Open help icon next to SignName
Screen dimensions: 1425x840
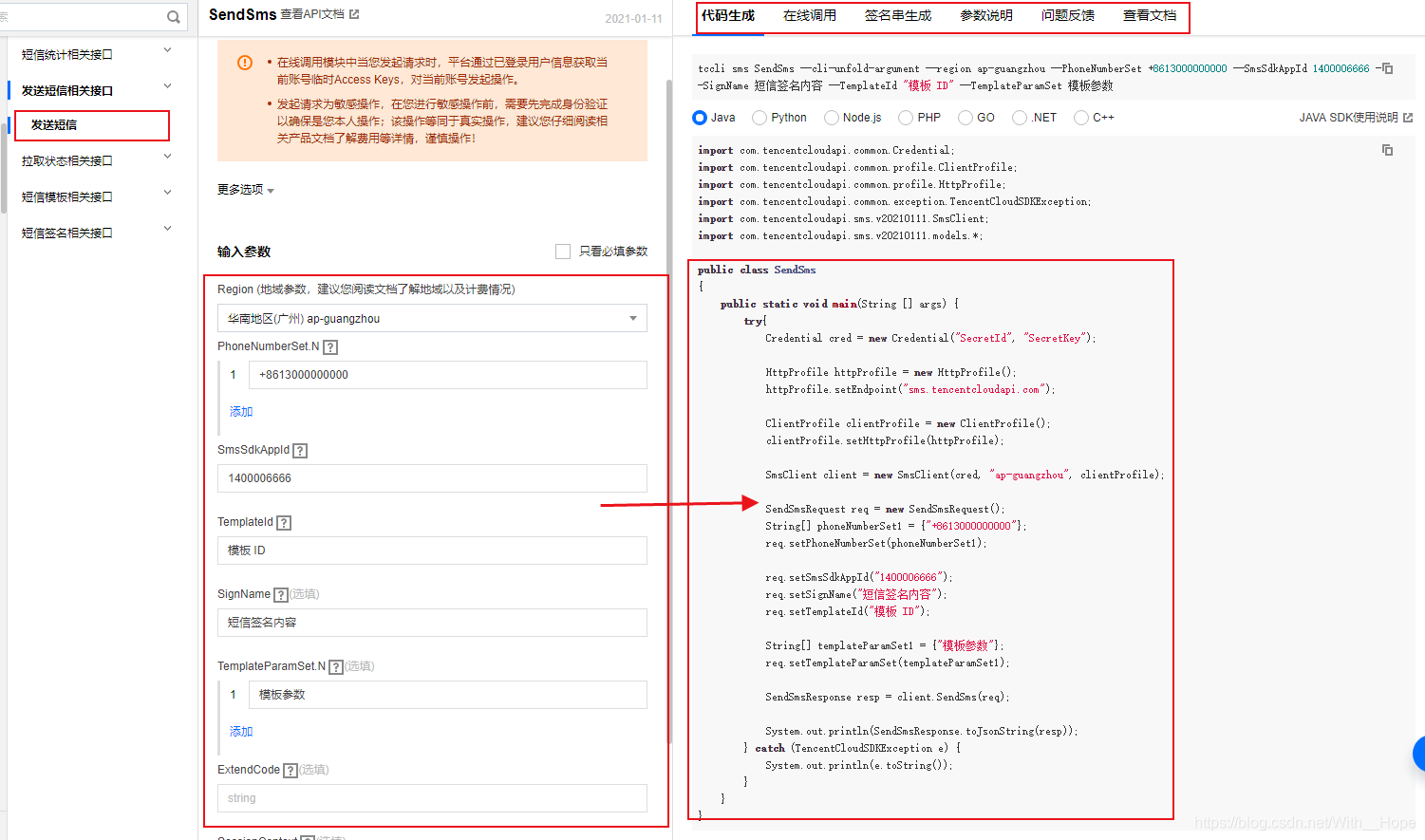tap(281, 595)
